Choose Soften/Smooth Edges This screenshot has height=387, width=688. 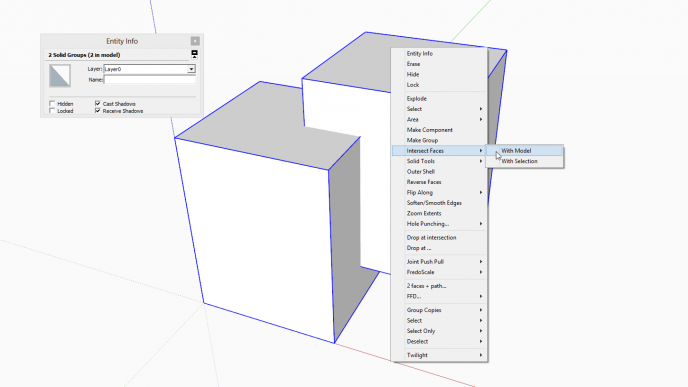coord(439,203)
